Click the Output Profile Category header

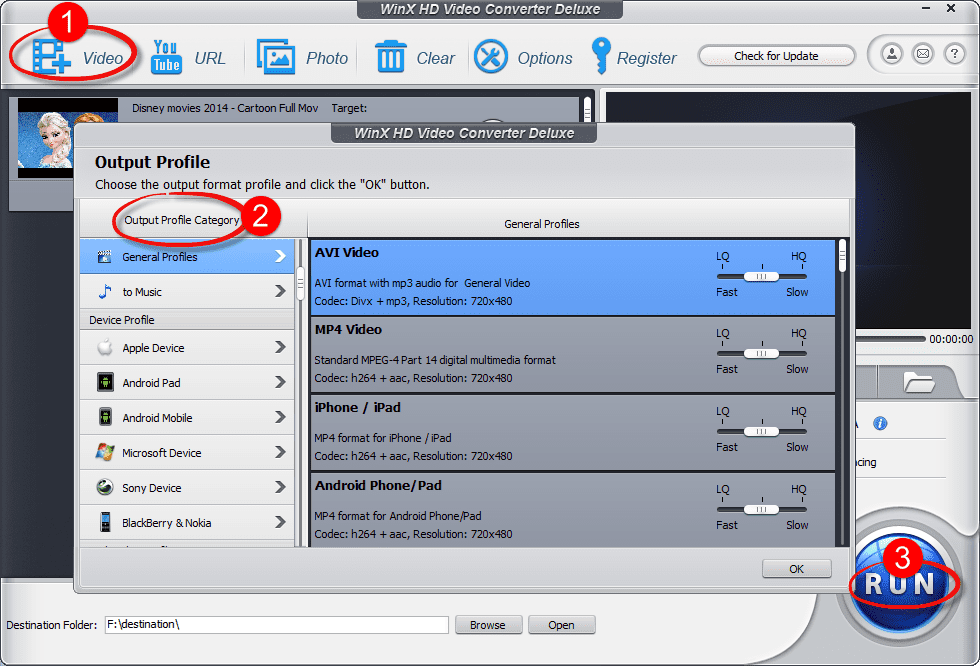181,220
